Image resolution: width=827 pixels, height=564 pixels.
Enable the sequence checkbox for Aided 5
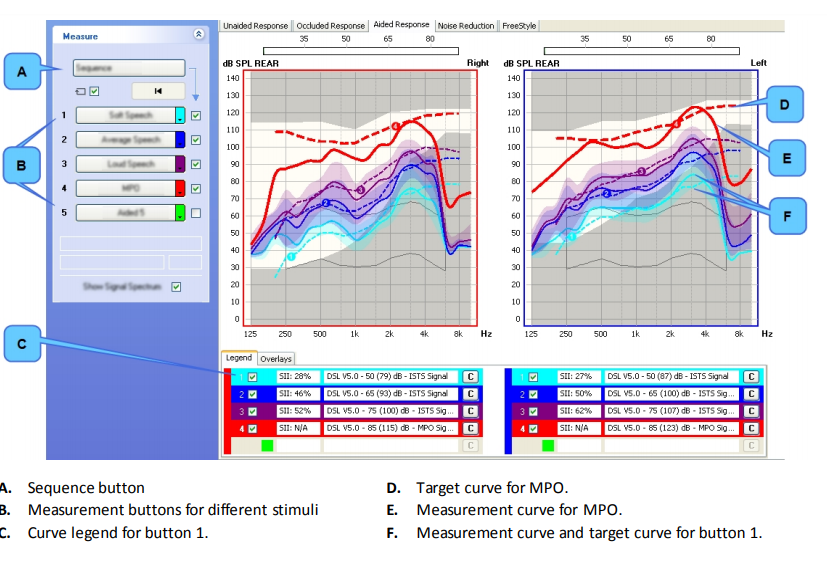tap(196, 213)
